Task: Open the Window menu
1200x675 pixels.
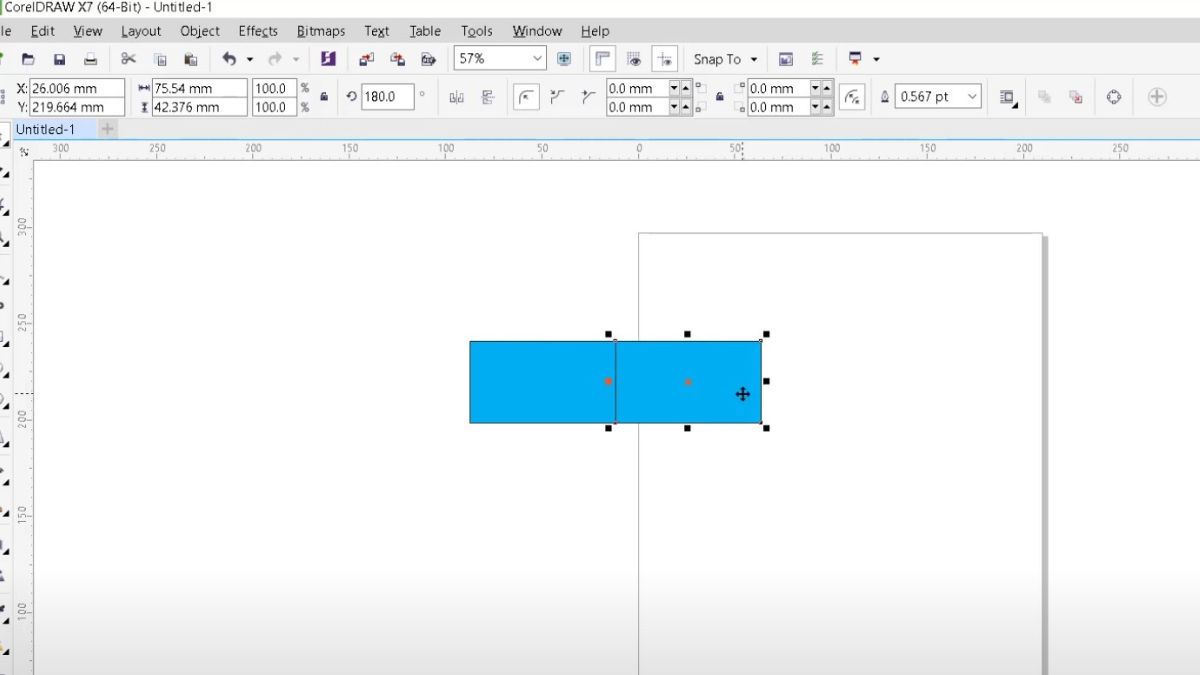Action: (537, 31)
